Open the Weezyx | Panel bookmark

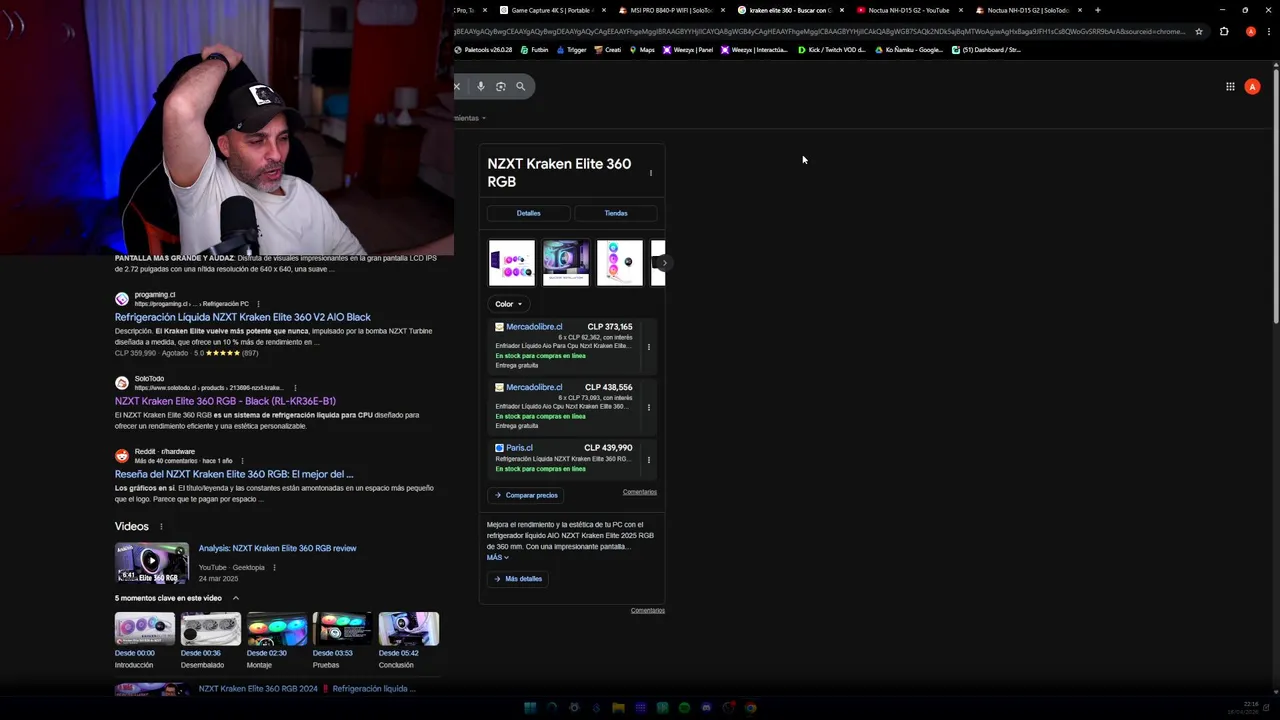point(689,49)
